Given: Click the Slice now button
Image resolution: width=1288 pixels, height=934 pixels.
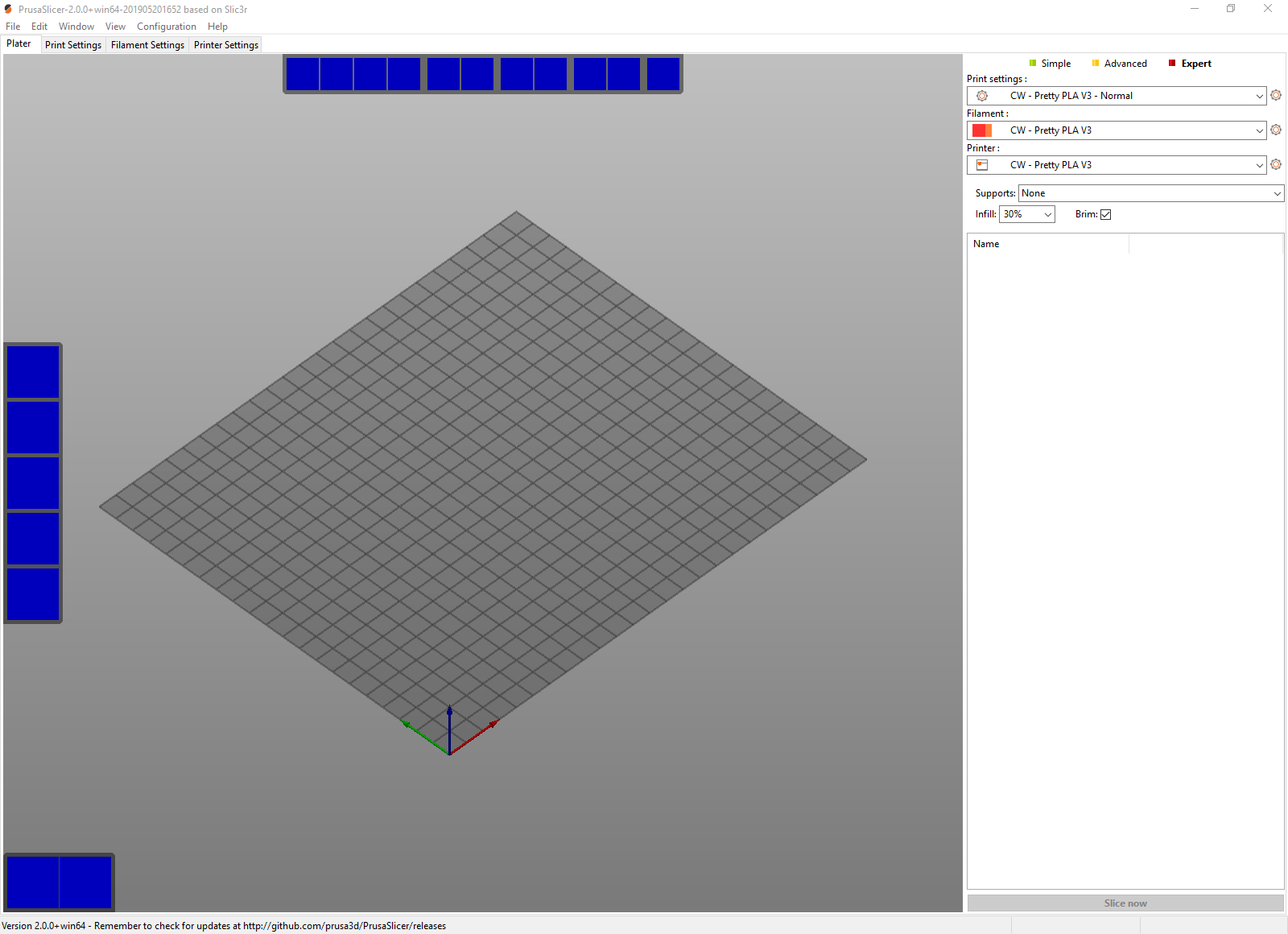Looking at the screenshot, I should [1125, 903].
